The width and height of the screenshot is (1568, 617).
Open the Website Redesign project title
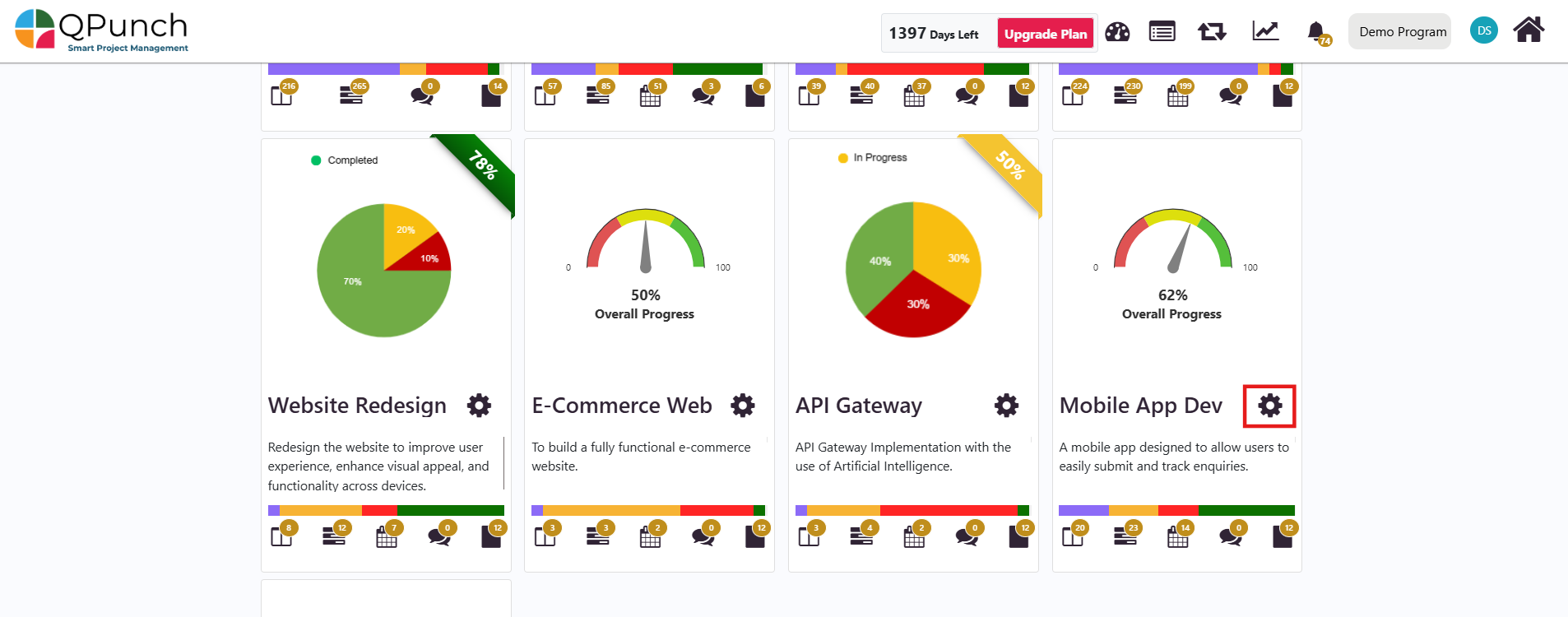coord(357,406)
